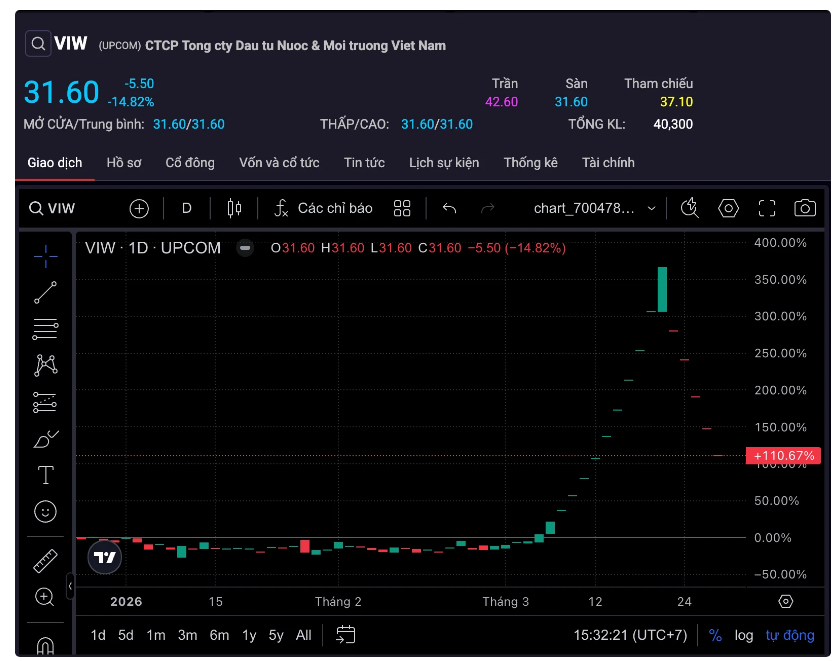
Task: Enter fullscreen chart mode
Action: (x=767, y=208)
